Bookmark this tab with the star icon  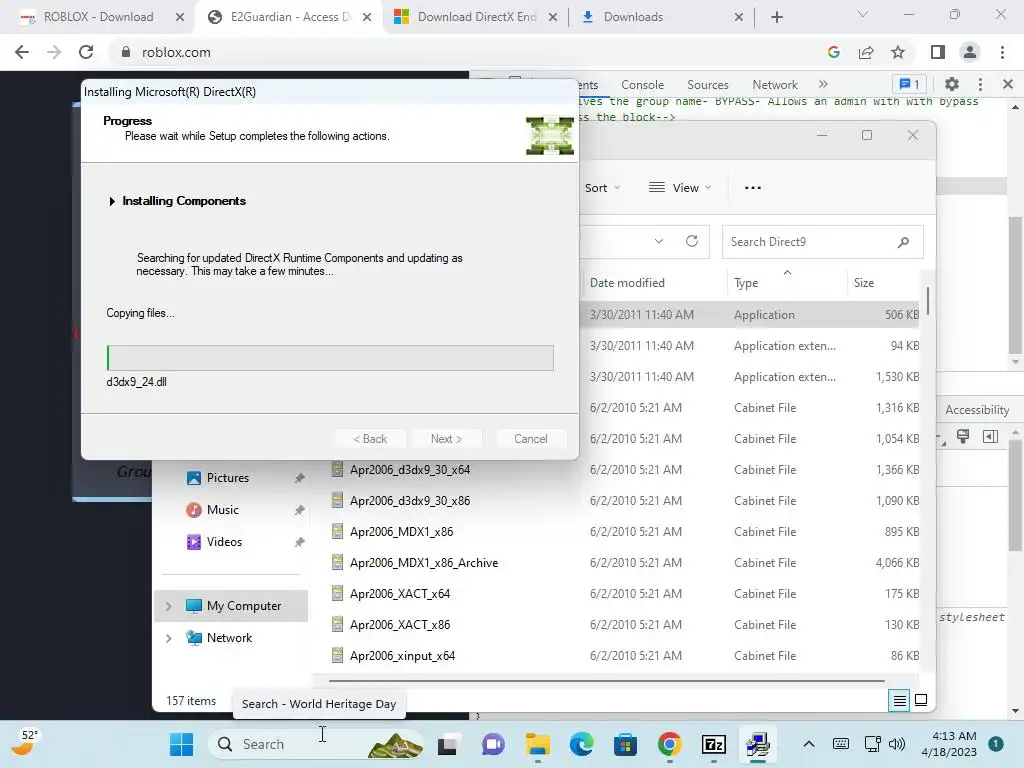point(898,52)
